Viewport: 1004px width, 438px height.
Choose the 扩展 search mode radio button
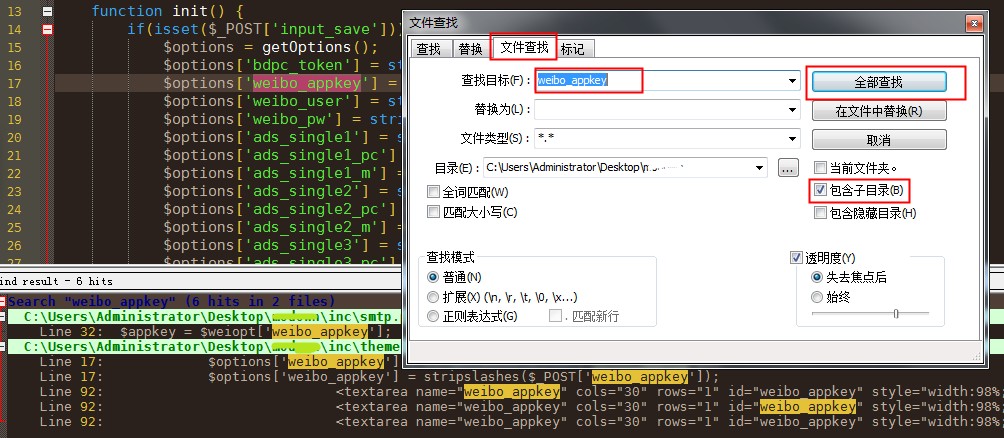click(433, 296)
